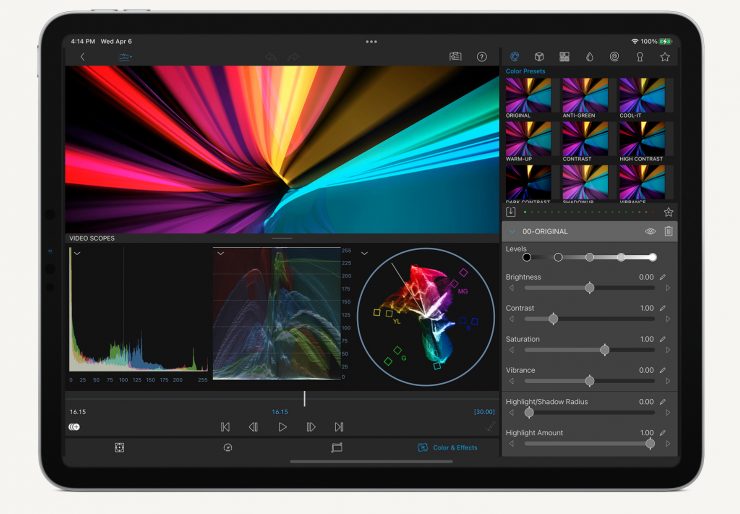Toggle visibility eye of 00-ORIGINAL effect

(x=650, y=231)
